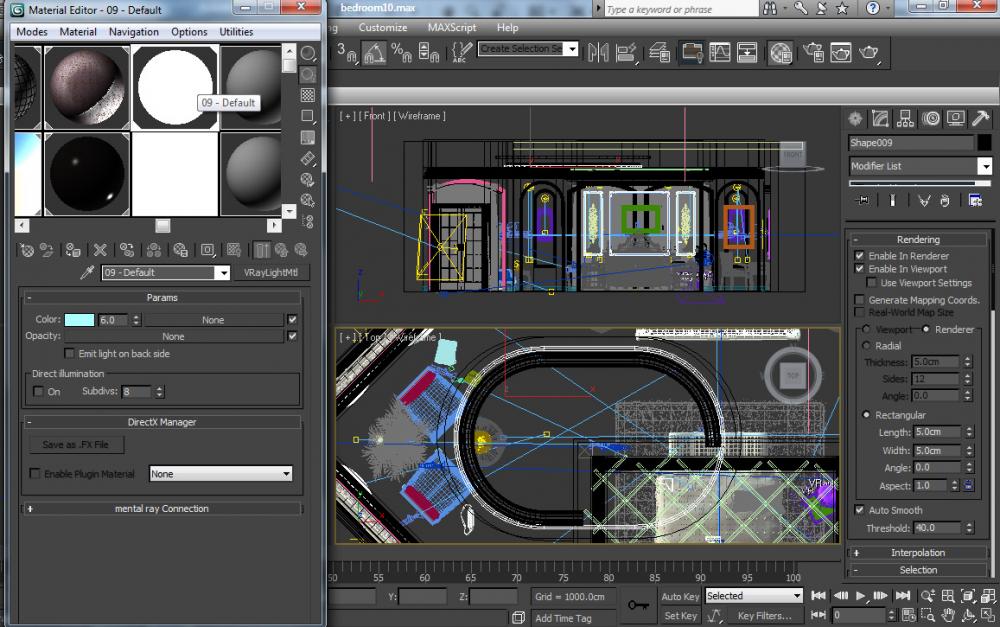Image resolution: width=1000 pixels, height=627 pixels.
Task: Click the eyedropper pick material icon
Action: [88, 272]
